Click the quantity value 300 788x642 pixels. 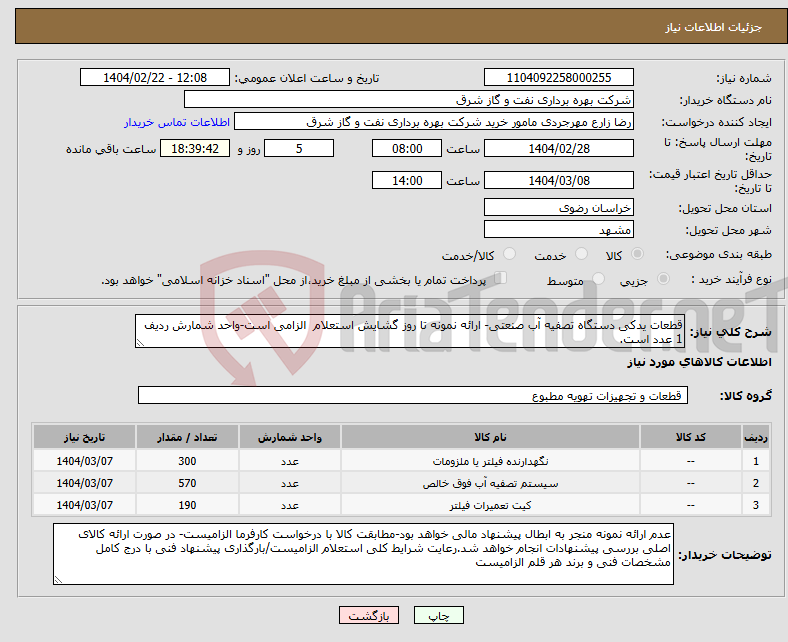[x=187, y=461]
